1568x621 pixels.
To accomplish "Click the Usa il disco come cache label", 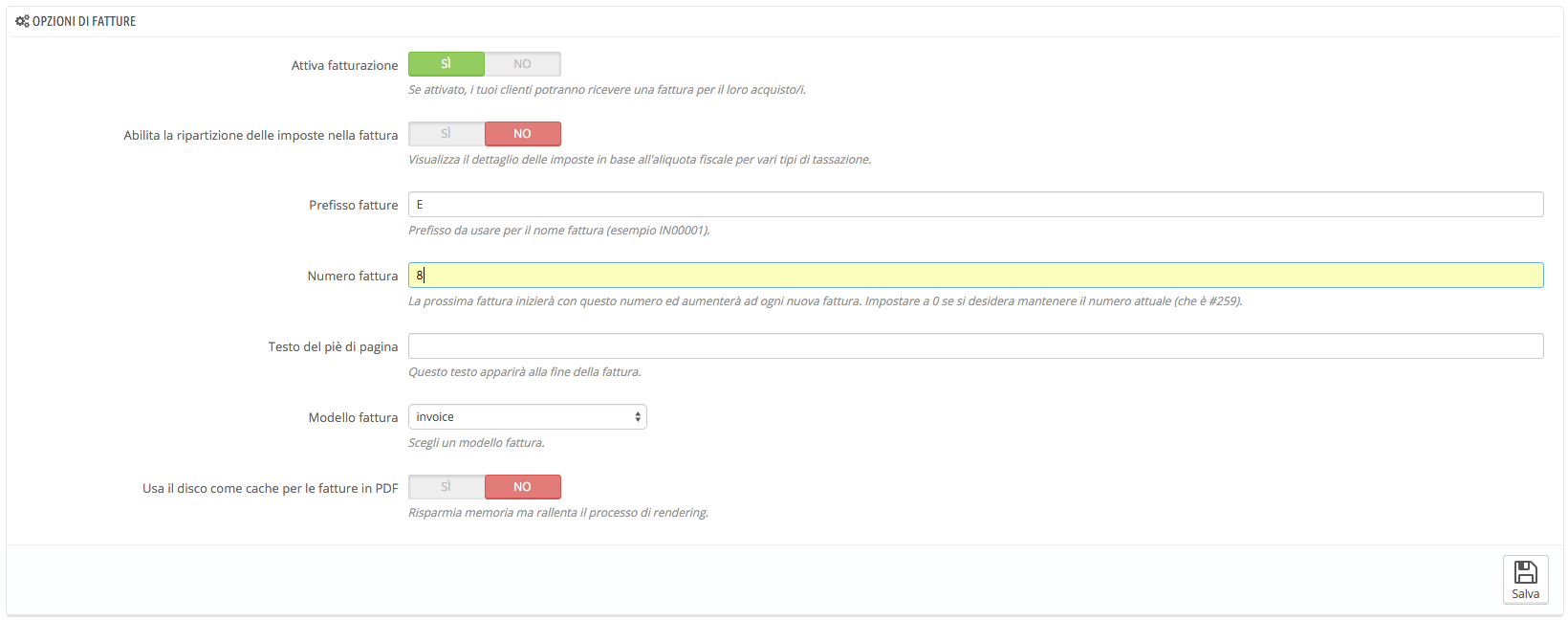I will pyautogui.click(x=270, y=488).
